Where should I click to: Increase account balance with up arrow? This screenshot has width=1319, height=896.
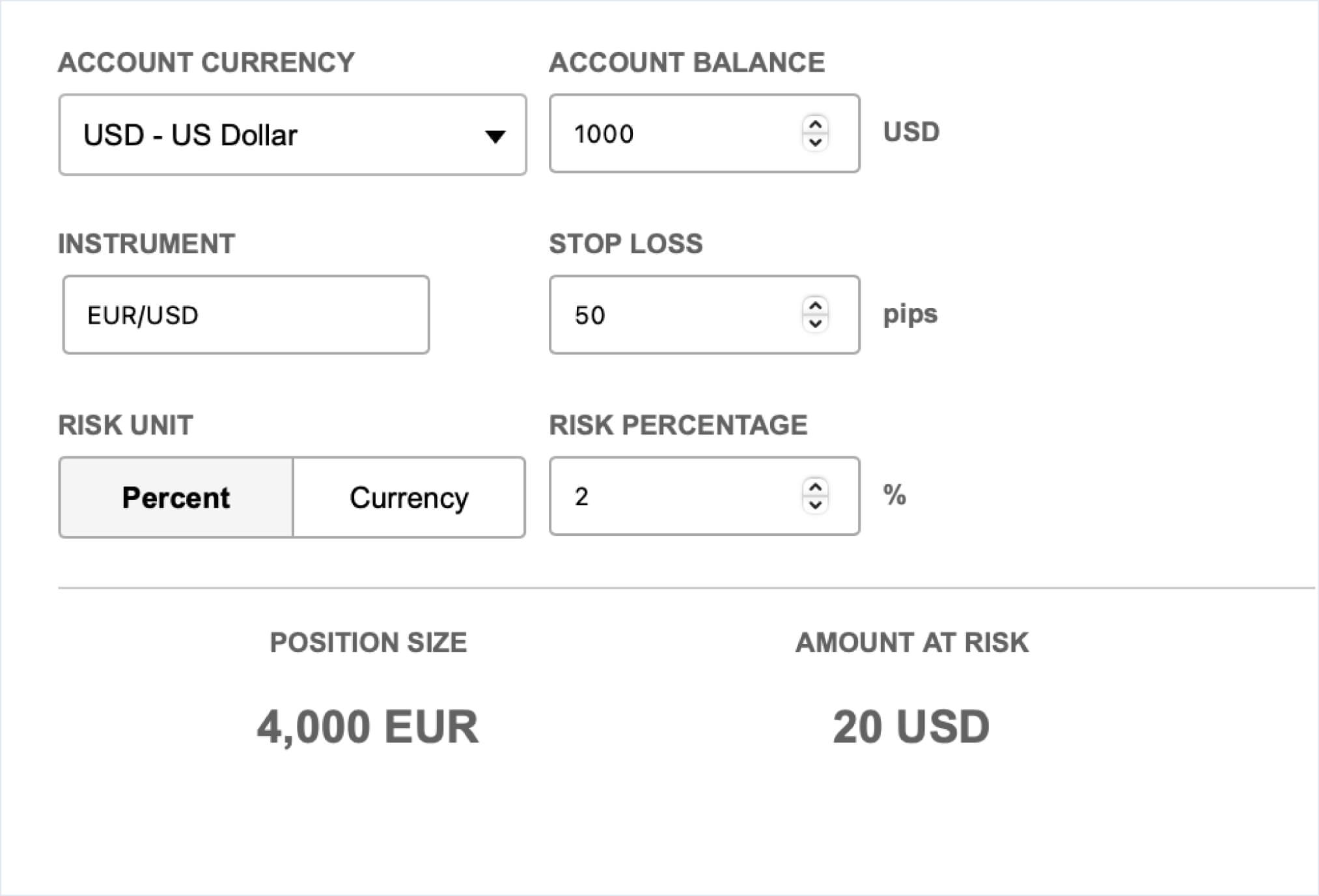815,124
